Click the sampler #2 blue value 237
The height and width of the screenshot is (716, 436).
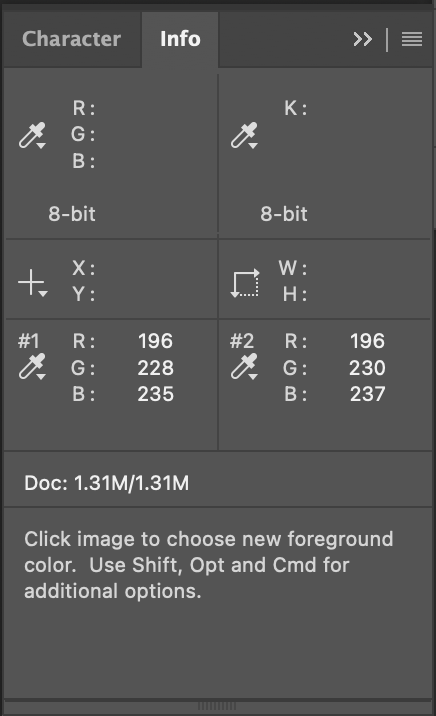(x=368, y=394)
